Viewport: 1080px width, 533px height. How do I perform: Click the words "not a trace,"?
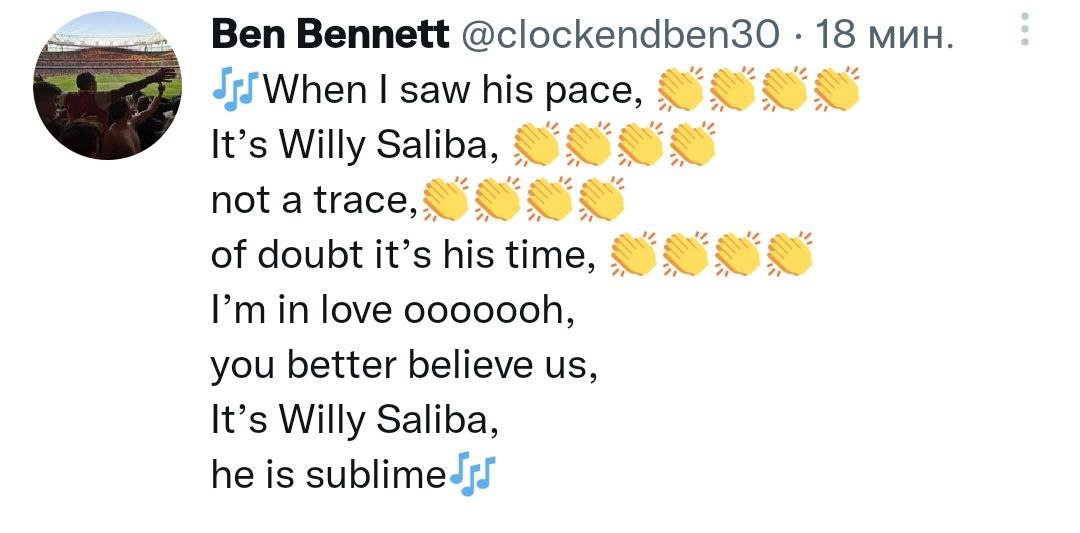(314, 202)
